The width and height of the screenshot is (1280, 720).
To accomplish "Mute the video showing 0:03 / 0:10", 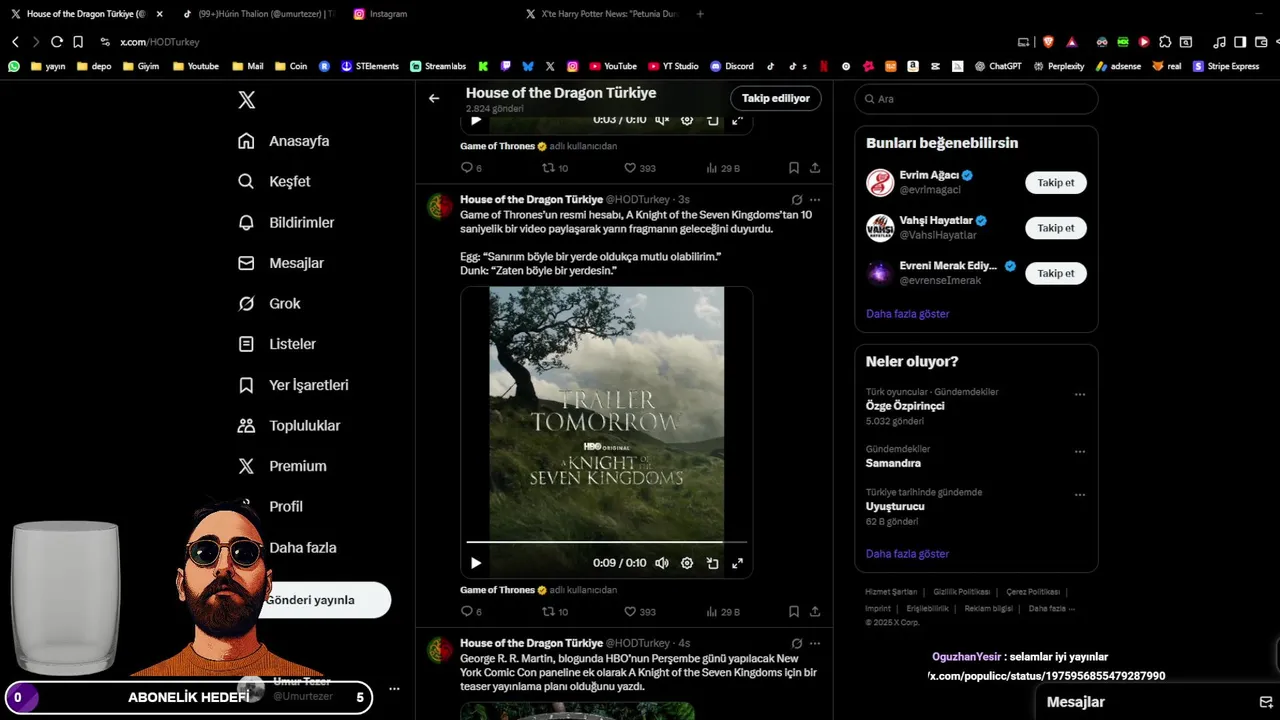I will point(661,120).
